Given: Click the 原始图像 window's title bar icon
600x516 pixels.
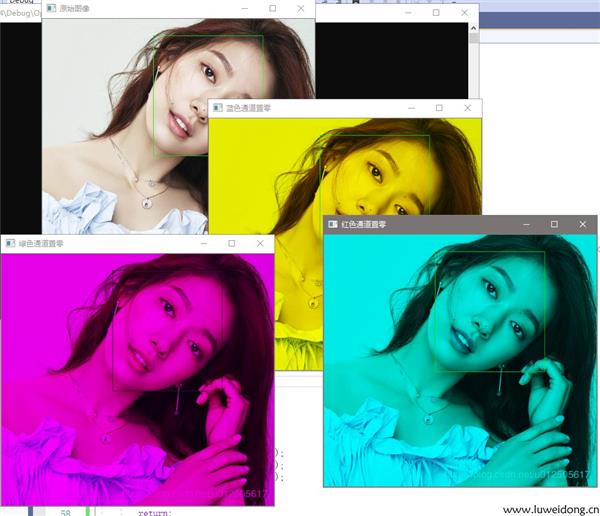Looking at the screenshot, I should (51, 9).
